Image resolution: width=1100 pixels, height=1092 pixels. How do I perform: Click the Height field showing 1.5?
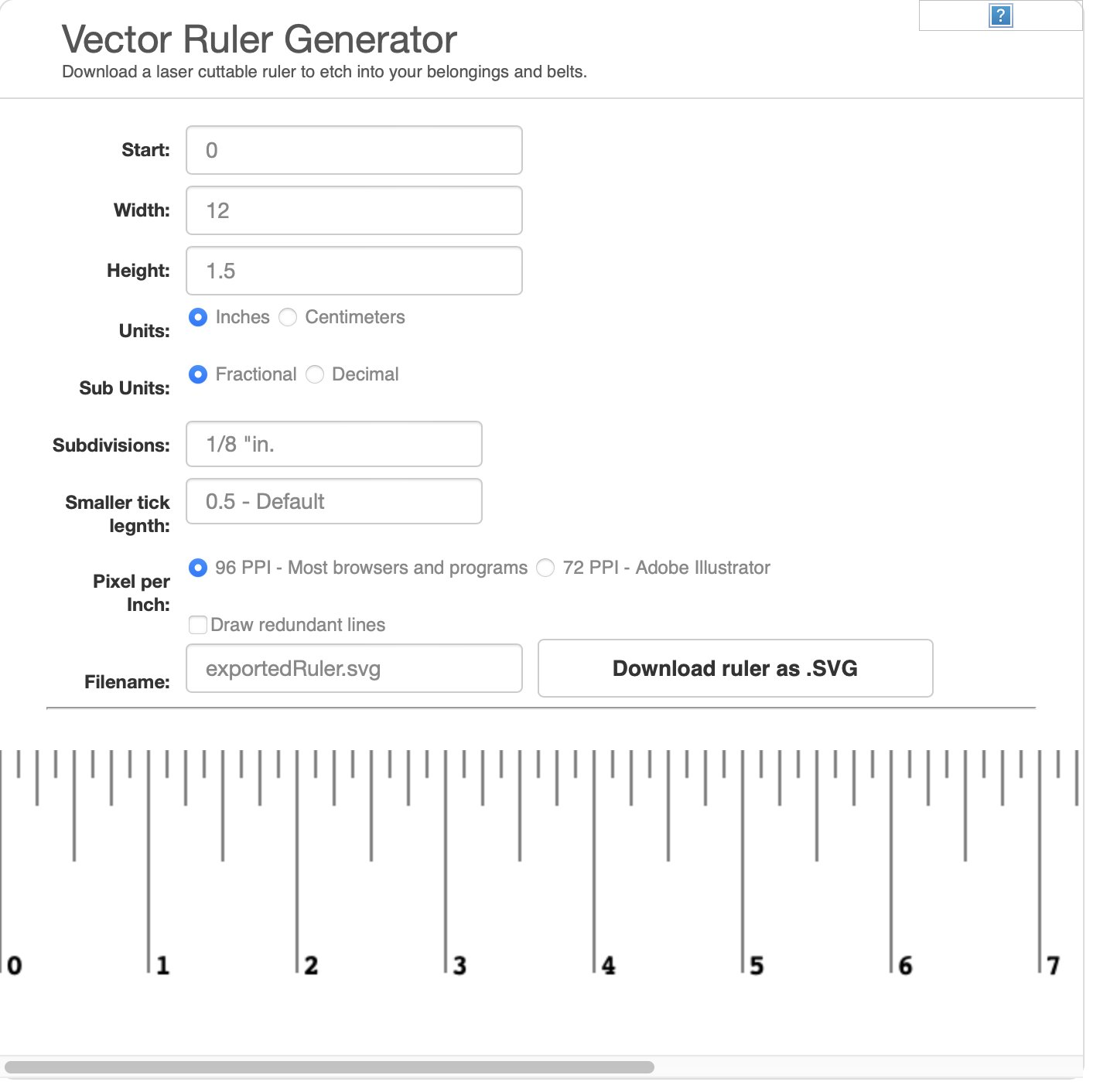353,270
